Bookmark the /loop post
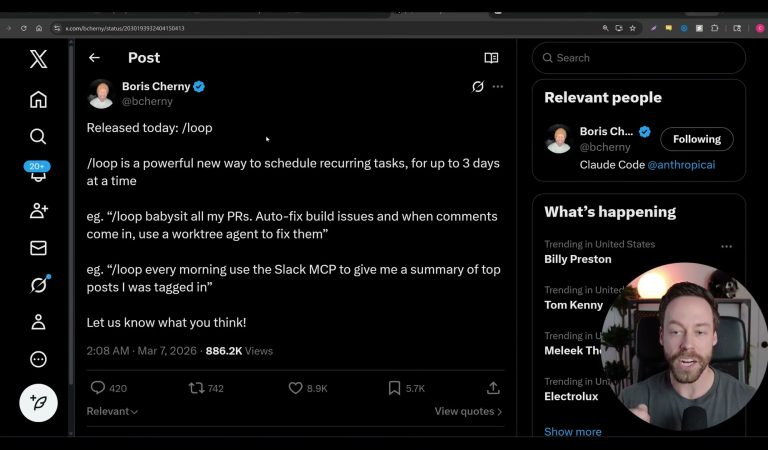The height and width of the screenshot is (450, 768). pyautogui.click(x=394, y=388)
